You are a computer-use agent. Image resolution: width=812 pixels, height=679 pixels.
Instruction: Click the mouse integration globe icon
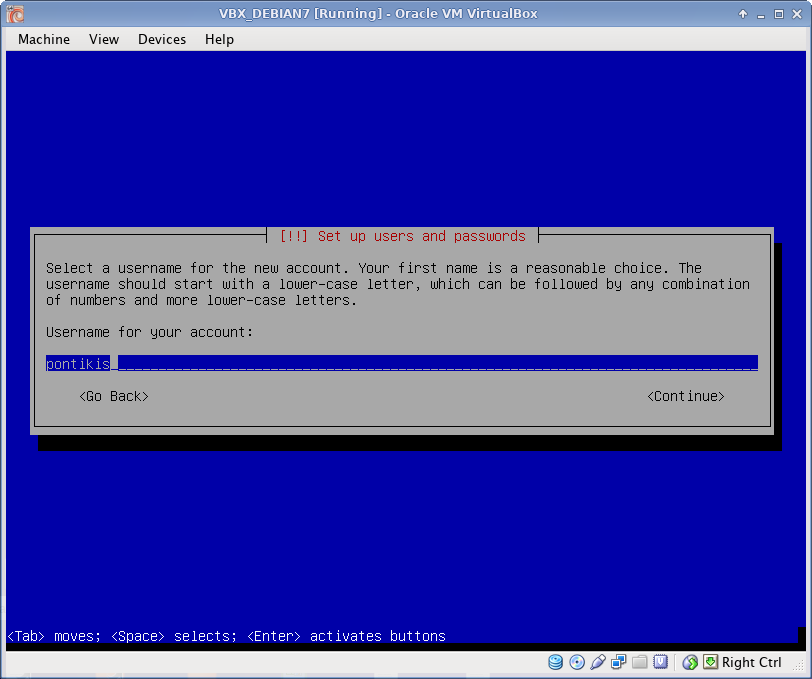[689, 662]
